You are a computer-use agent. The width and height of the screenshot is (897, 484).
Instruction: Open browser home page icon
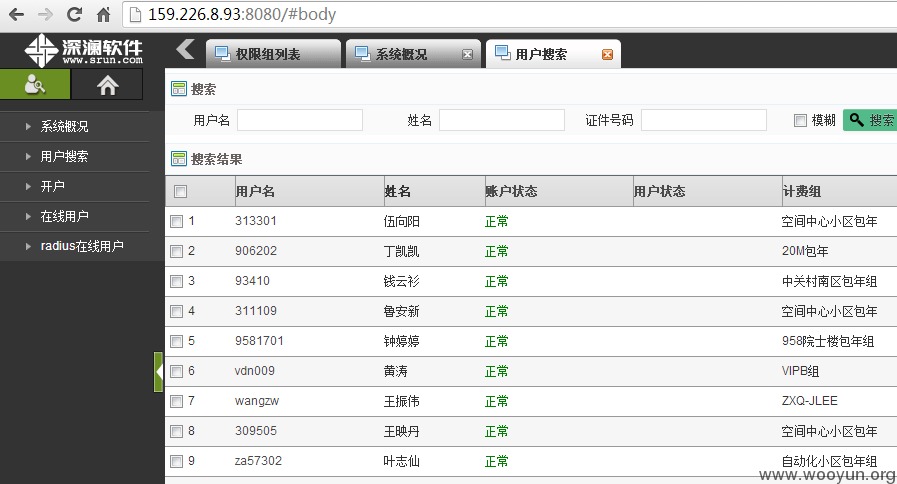[x=104, y=14]
